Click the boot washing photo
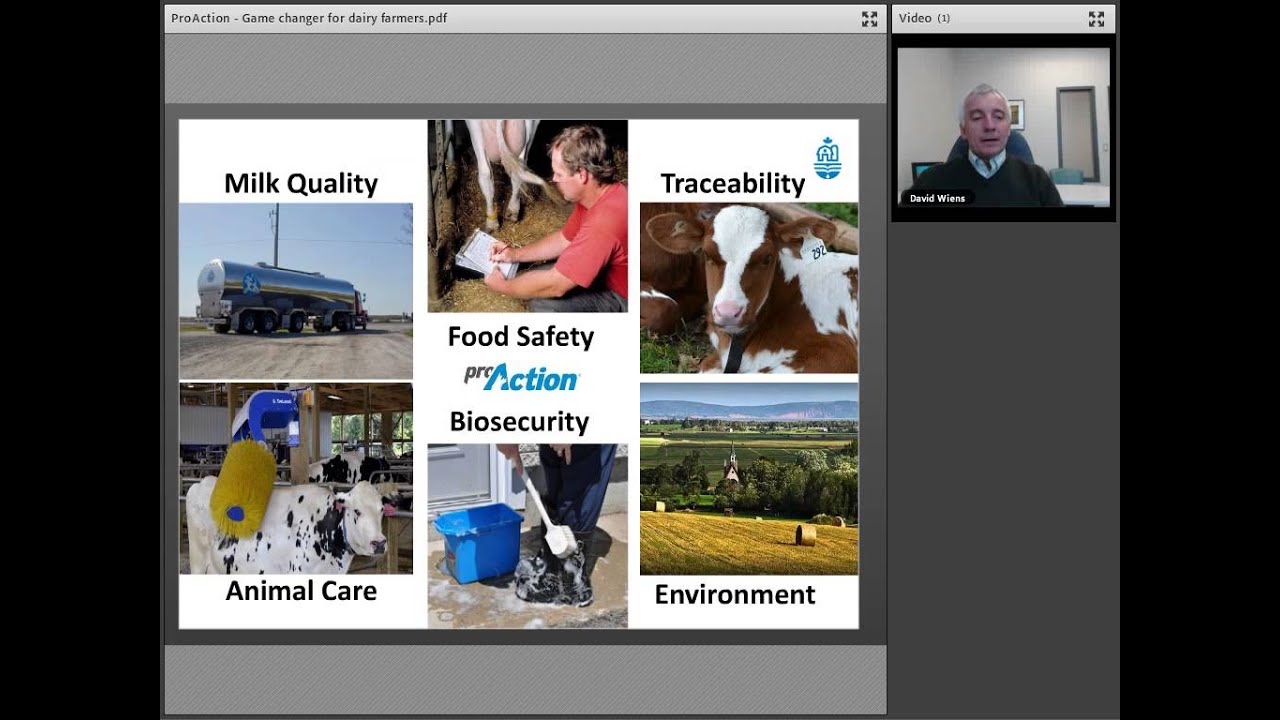The image size is (1280, 720). [x=528, y=536]
